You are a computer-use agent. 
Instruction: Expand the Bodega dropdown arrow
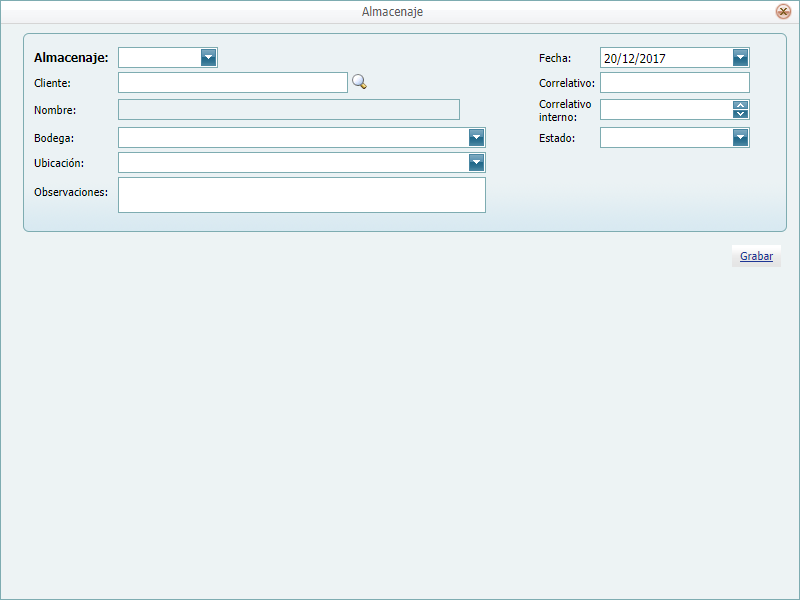click(x=476, y=138)
